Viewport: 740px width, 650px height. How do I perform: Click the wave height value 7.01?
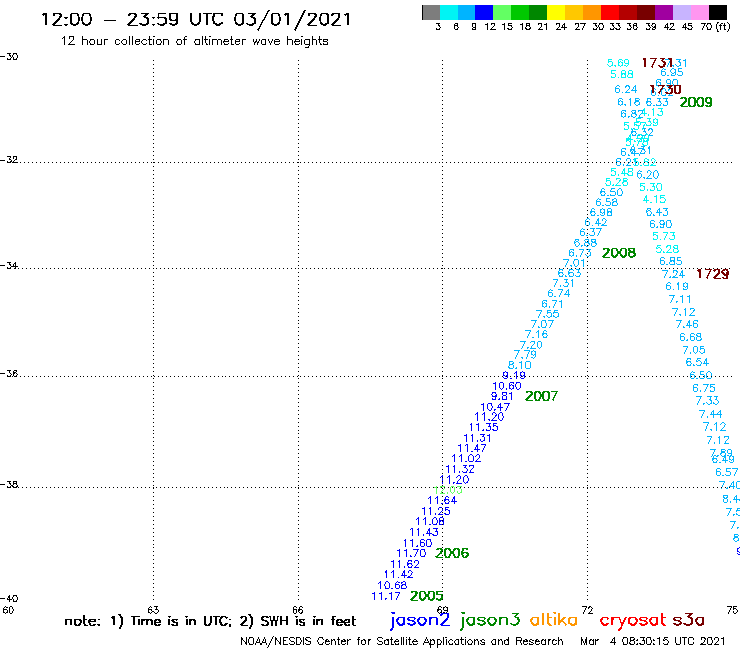point(574,263)
